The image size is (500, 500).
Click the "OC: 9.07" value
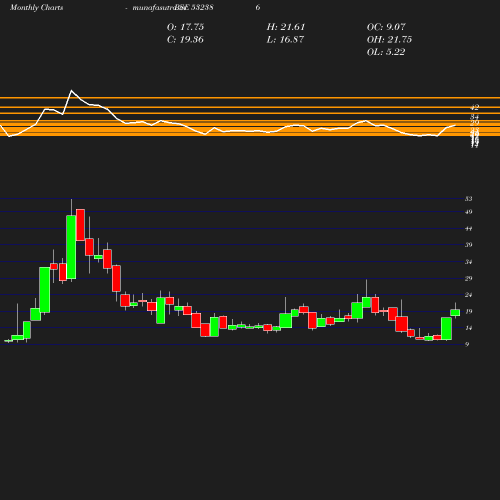(x=386, y=27)
